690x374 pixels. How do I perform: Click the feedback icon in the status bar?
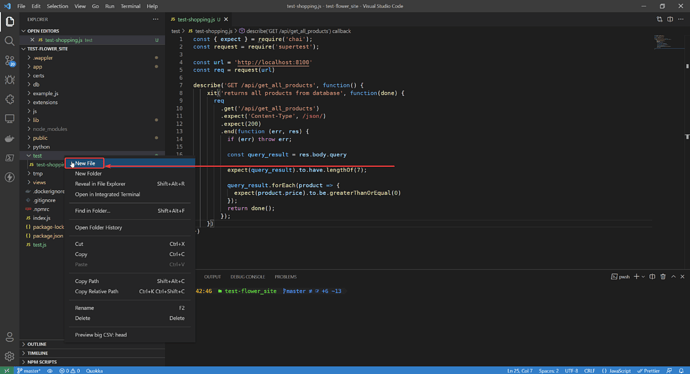click(x=669, y=370)
